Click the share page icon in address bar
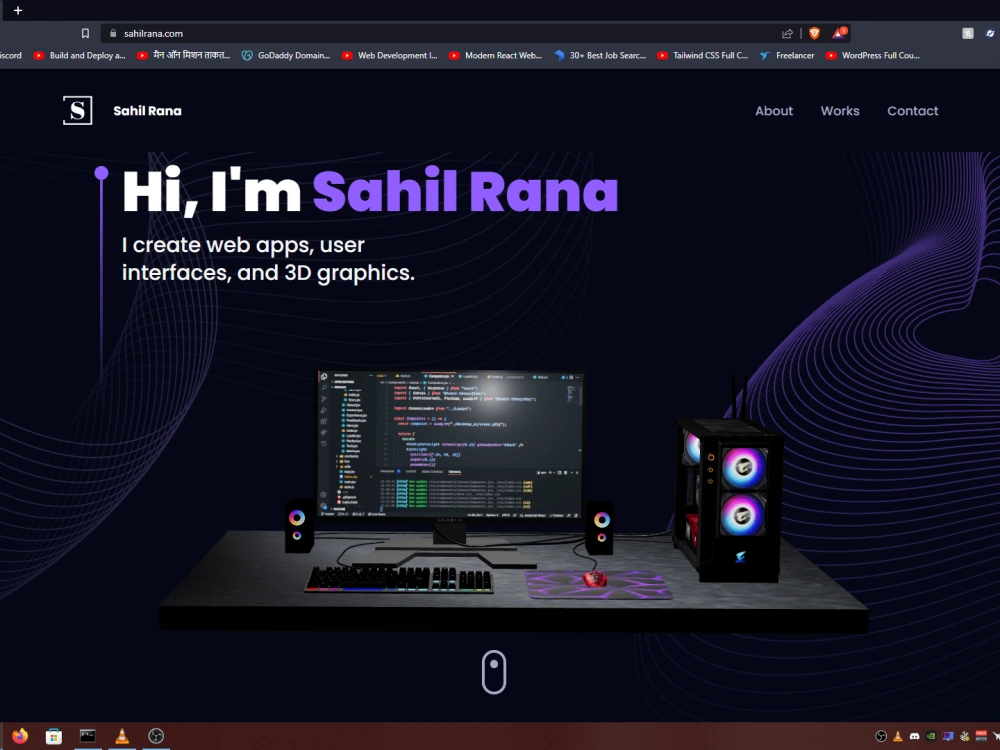The height and width of the screenshot is (750, 1000). tap(788, 34)
